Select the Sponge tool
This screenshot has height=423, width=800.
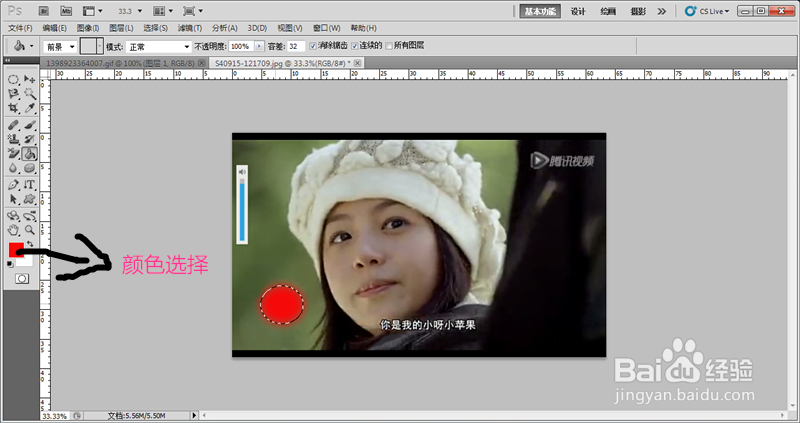[x=30, y=168]
